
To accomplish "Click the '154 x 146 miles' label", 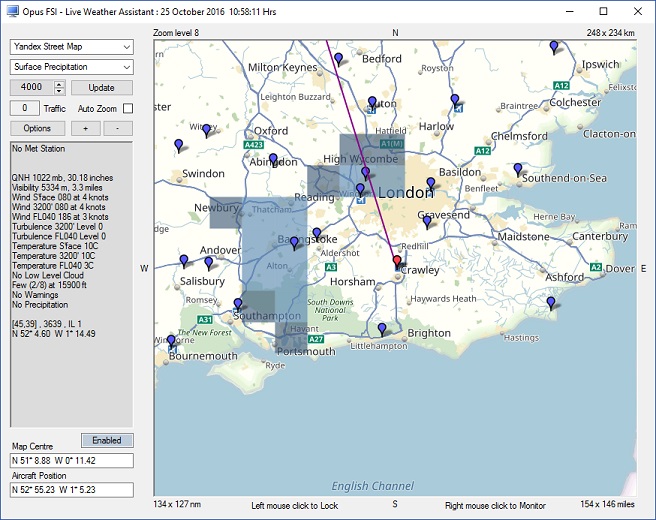I will (607, 505).
